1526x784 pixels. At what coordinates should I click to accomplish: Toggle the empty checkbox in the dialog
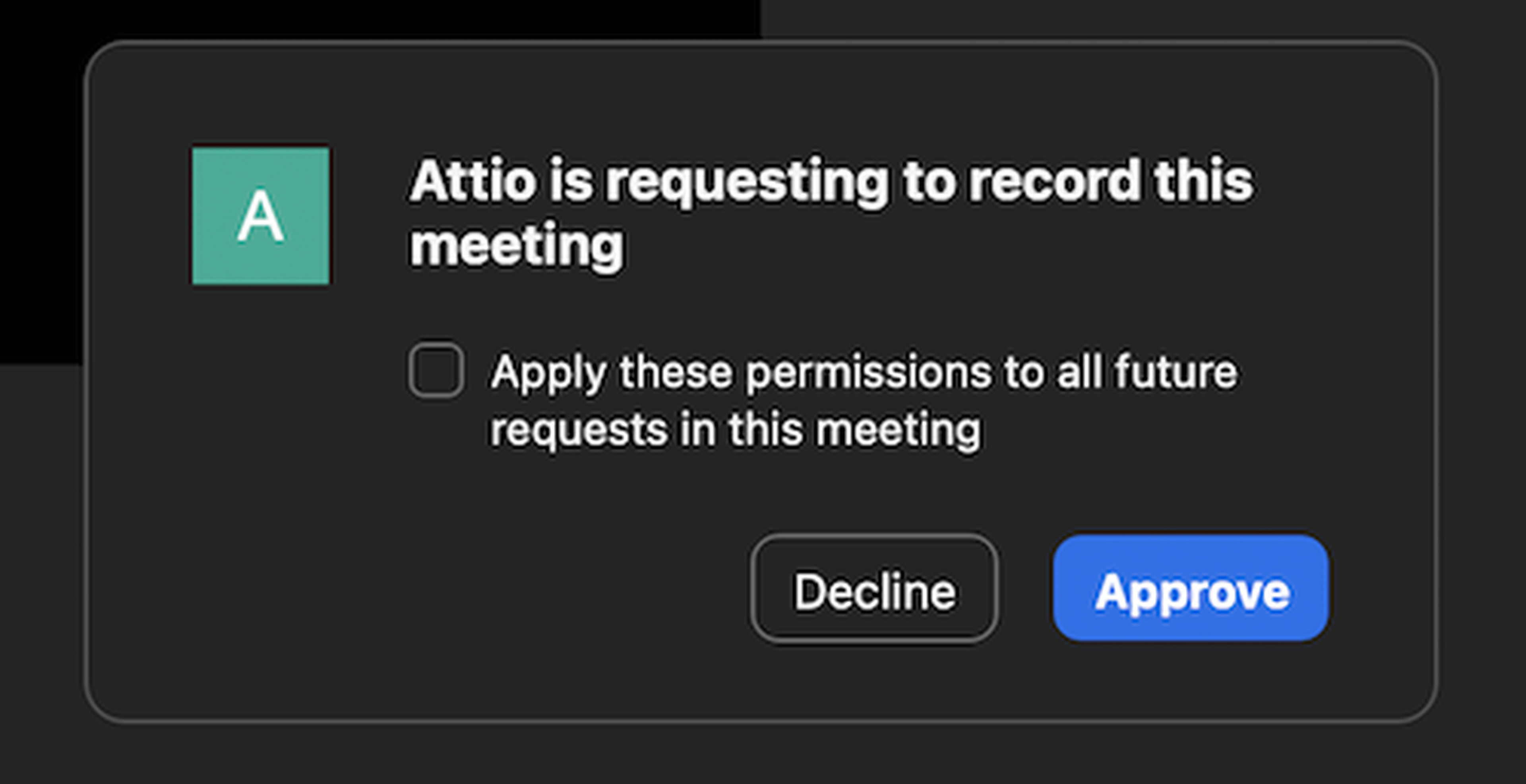pyautogui.click(x=436, y=370)
